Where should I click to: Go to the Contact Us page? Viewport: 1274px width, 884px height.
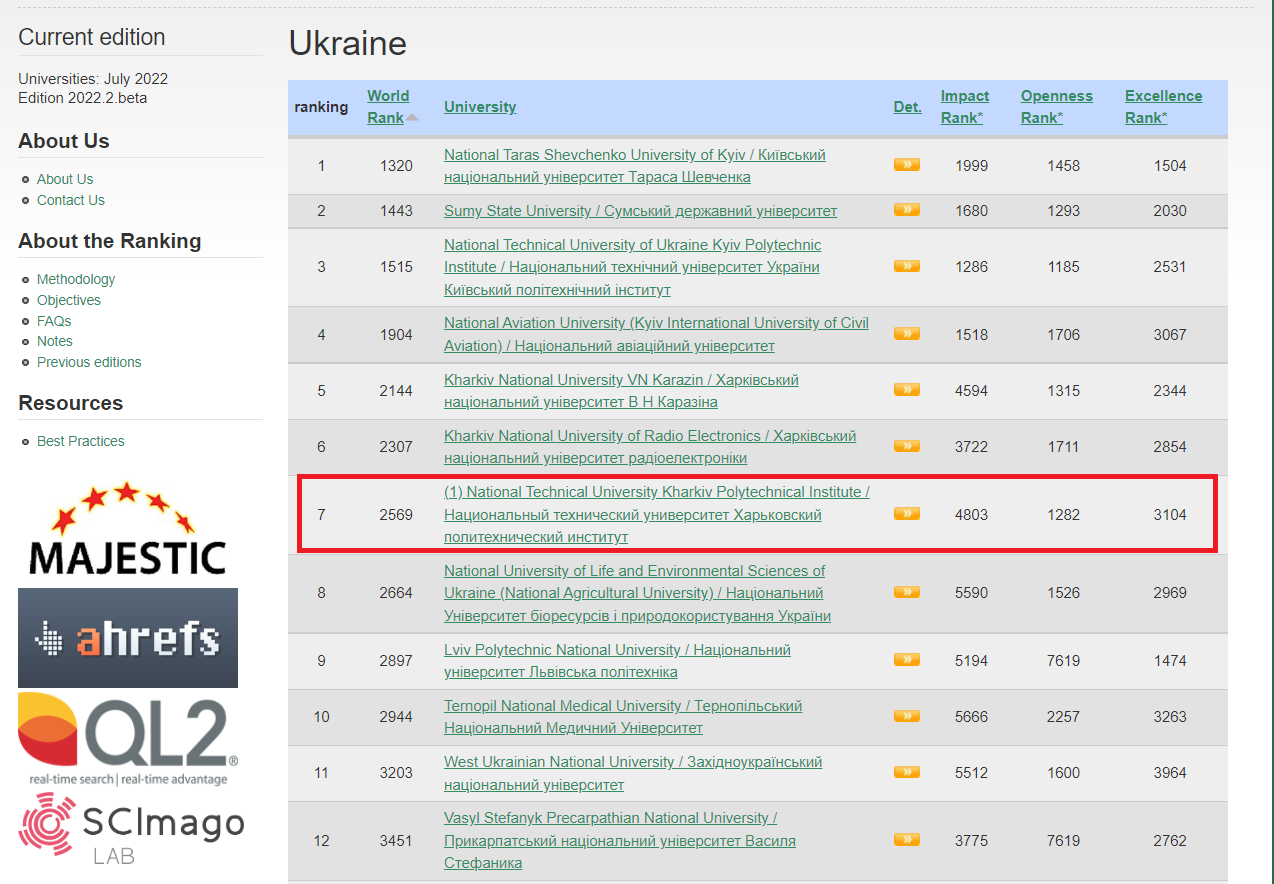[x=70, y=200]
